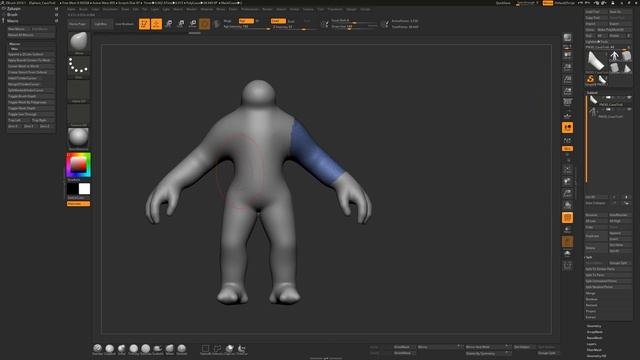Select the white main color swatch

(84, 189)
